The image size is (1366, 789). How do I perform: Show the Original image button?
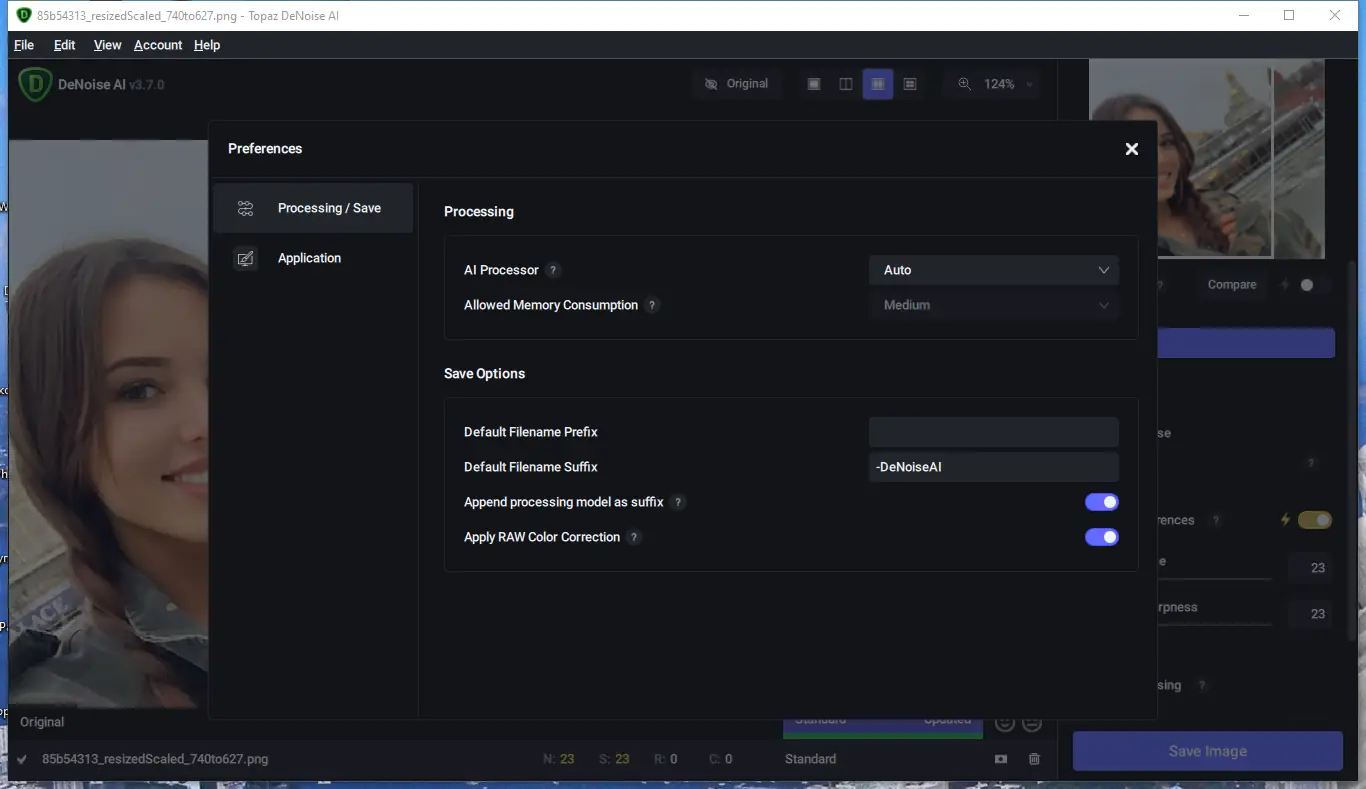(736, 84)
